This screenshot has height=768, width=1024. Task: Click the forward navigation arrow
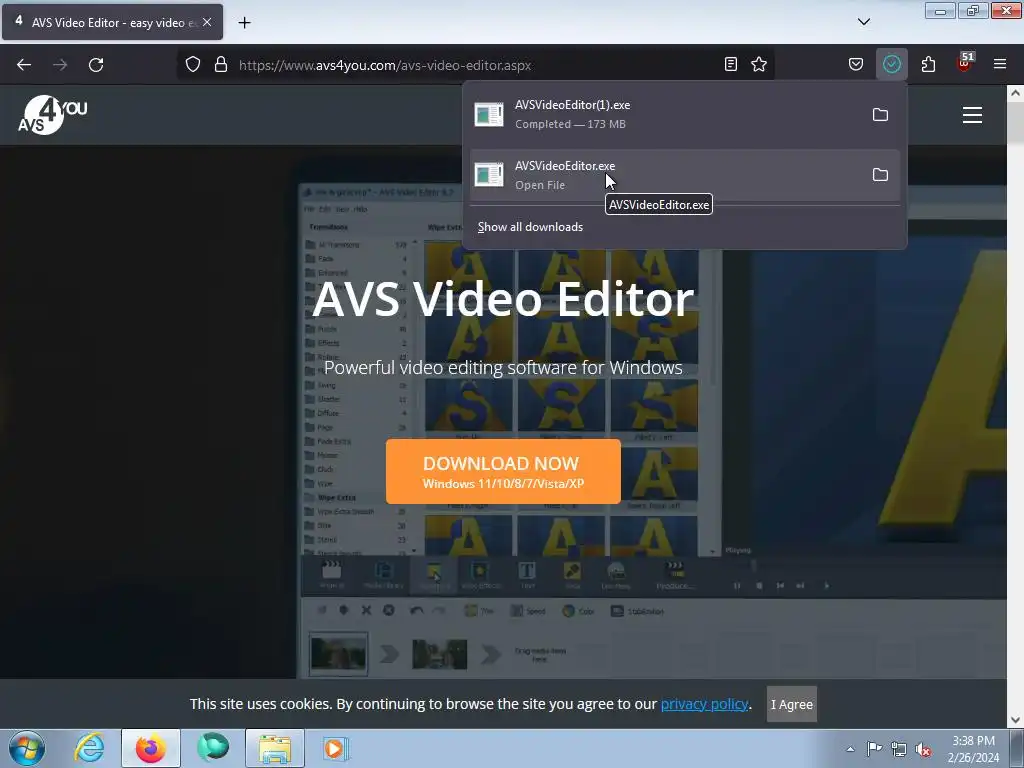[60, 65]
